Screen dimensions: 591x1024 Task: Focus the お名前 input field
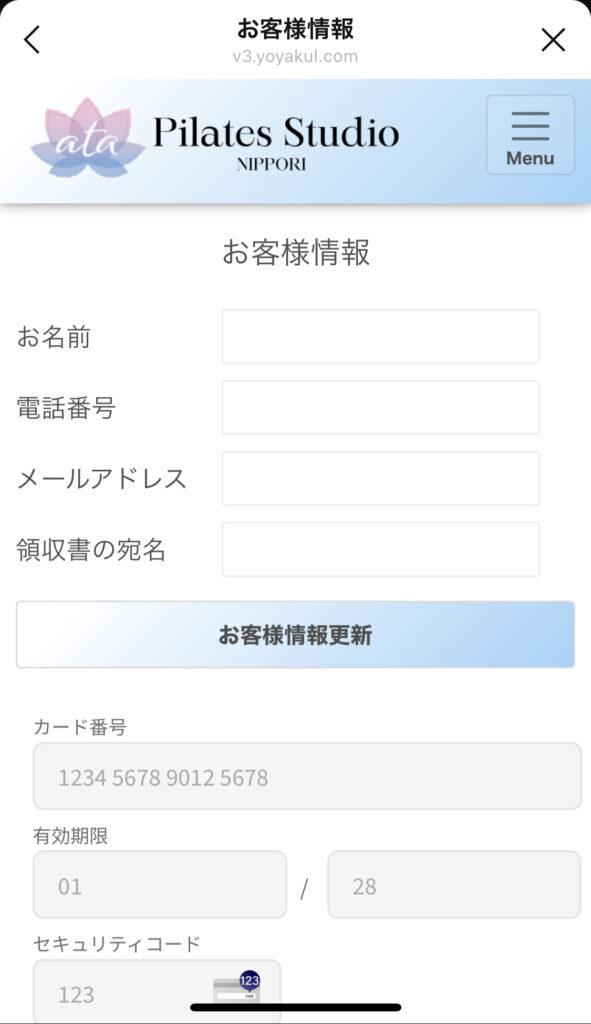pyautogui.click(x=381, y=337)
